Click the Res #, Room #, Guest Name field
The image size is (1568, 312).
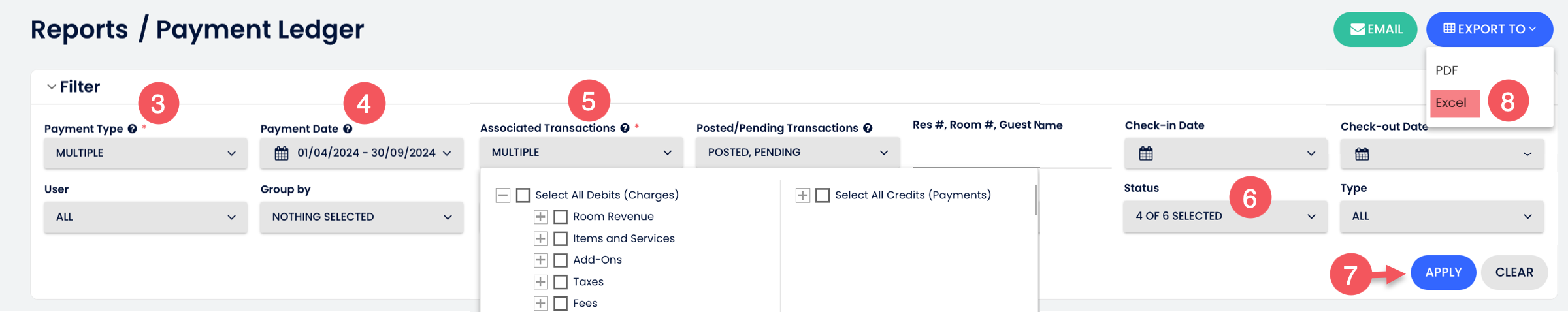(x=1011, y=154)
